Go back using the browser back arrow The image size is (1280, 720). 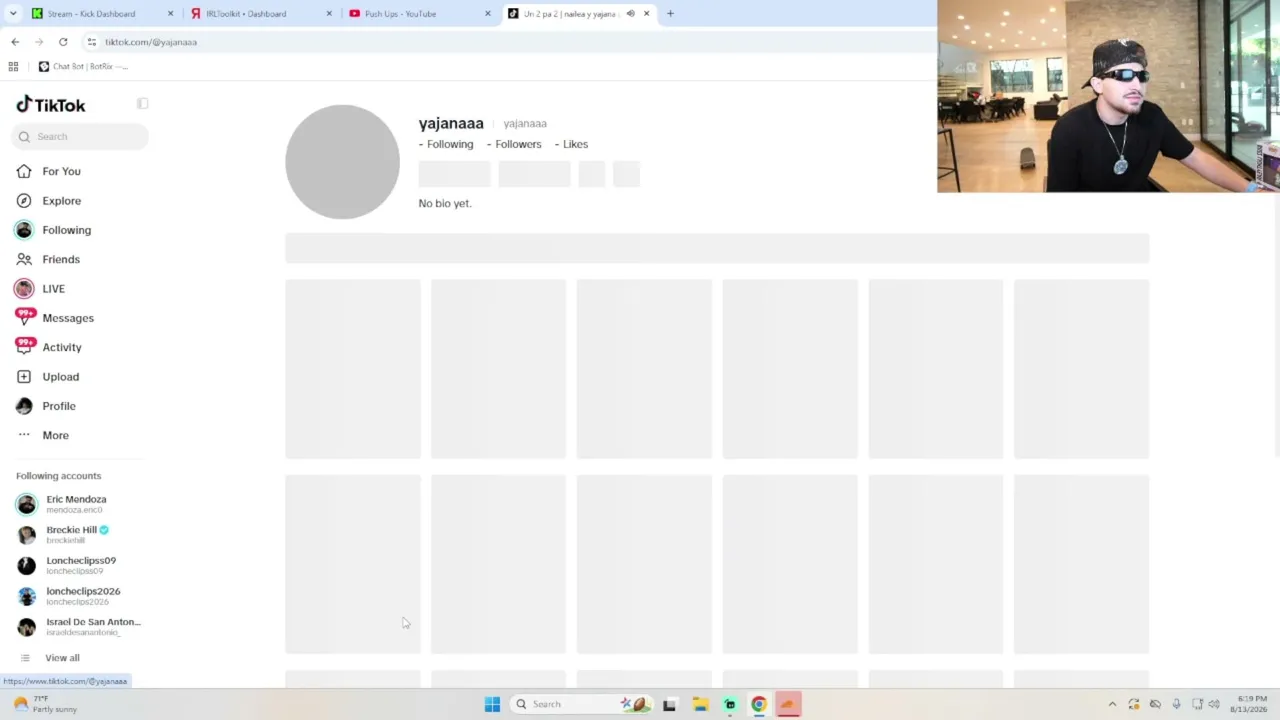tap(15, 42)
